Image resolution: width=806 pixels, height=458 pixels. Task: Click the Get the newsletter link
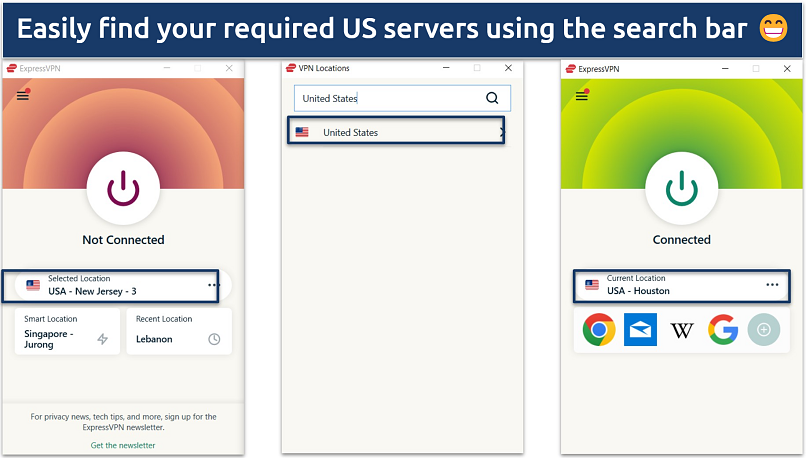click(123, 445)
